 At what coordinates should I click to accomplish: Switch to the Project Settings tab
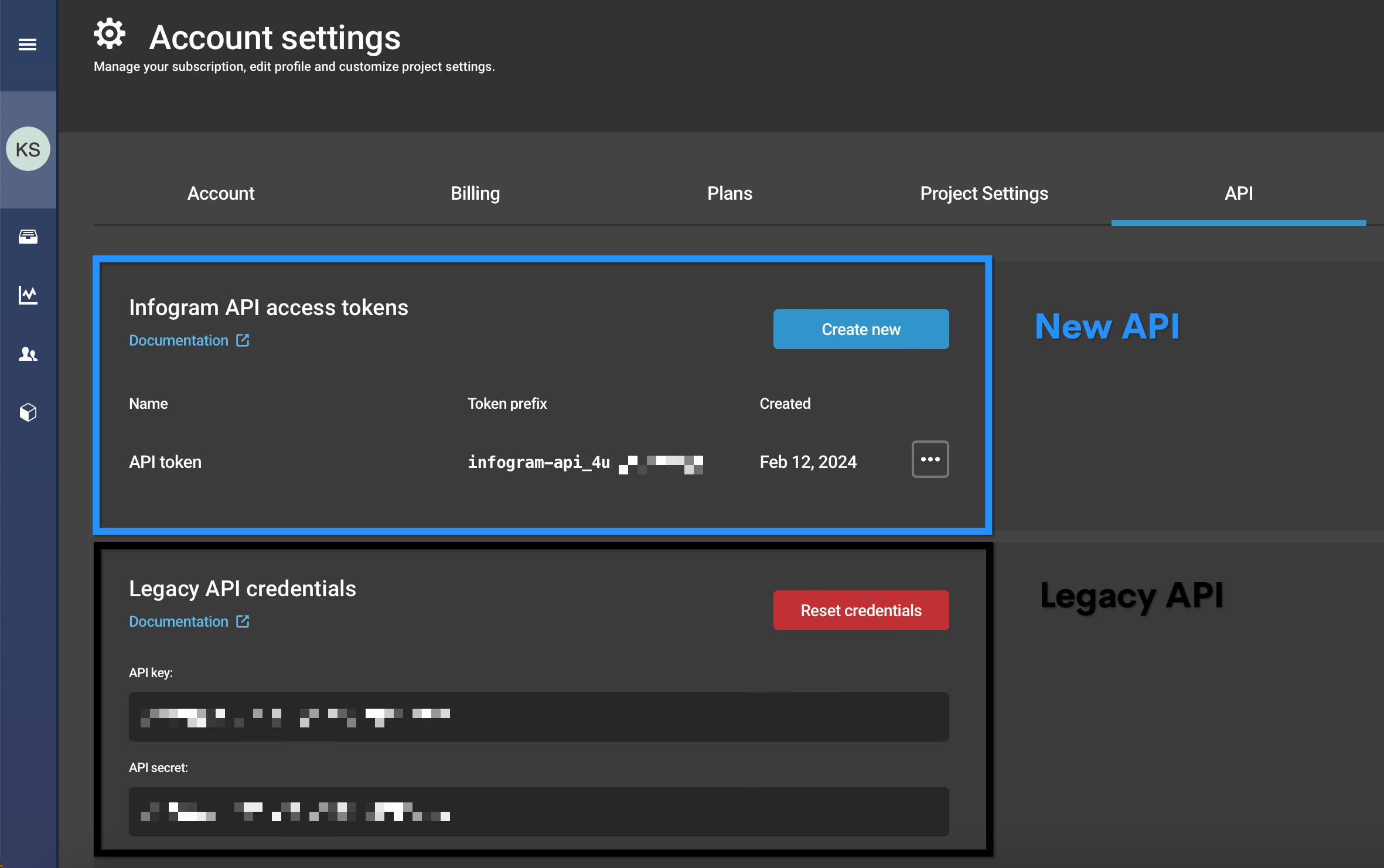point(984,193)
